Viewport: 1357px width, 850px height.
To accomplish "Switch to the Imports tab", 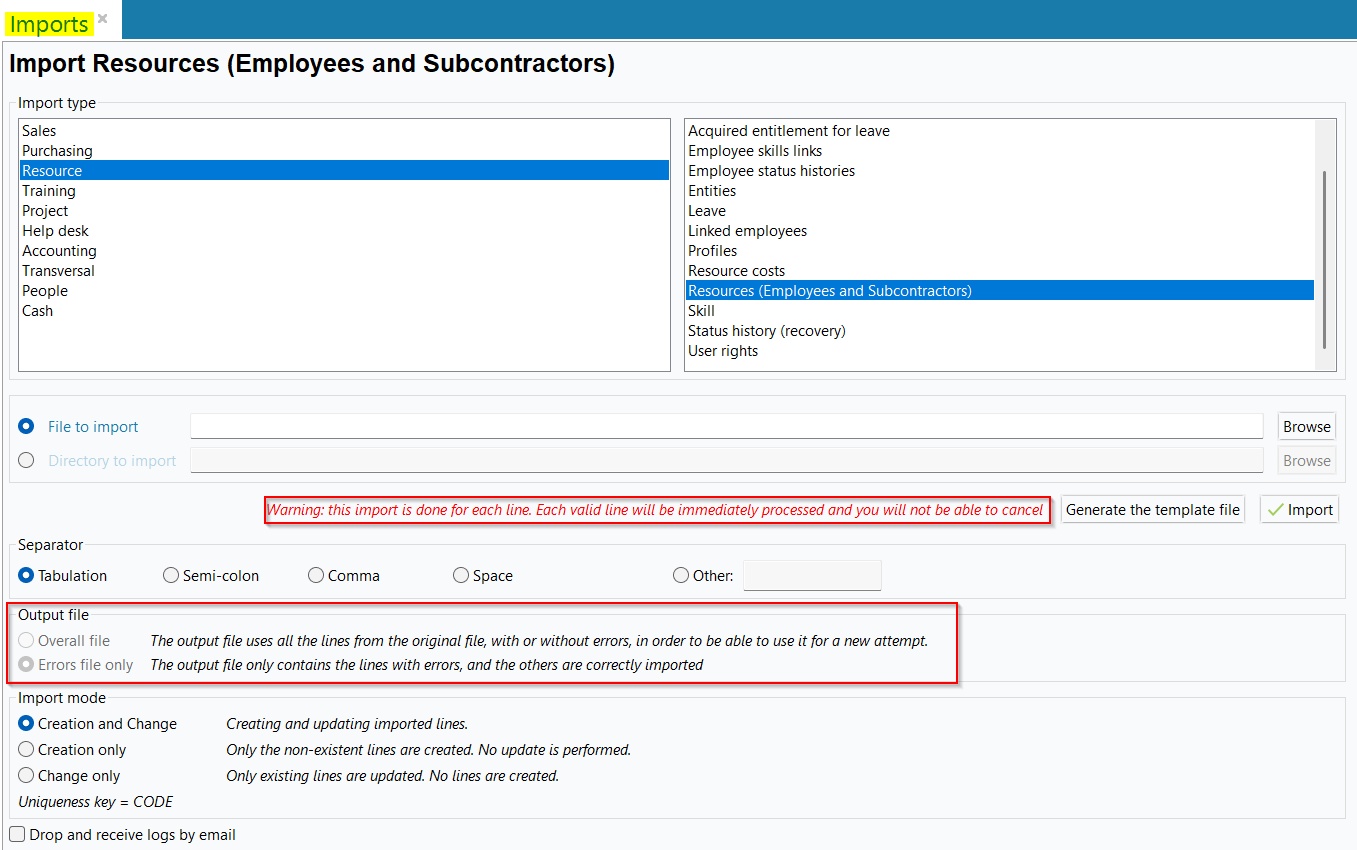I will (49, 24).
